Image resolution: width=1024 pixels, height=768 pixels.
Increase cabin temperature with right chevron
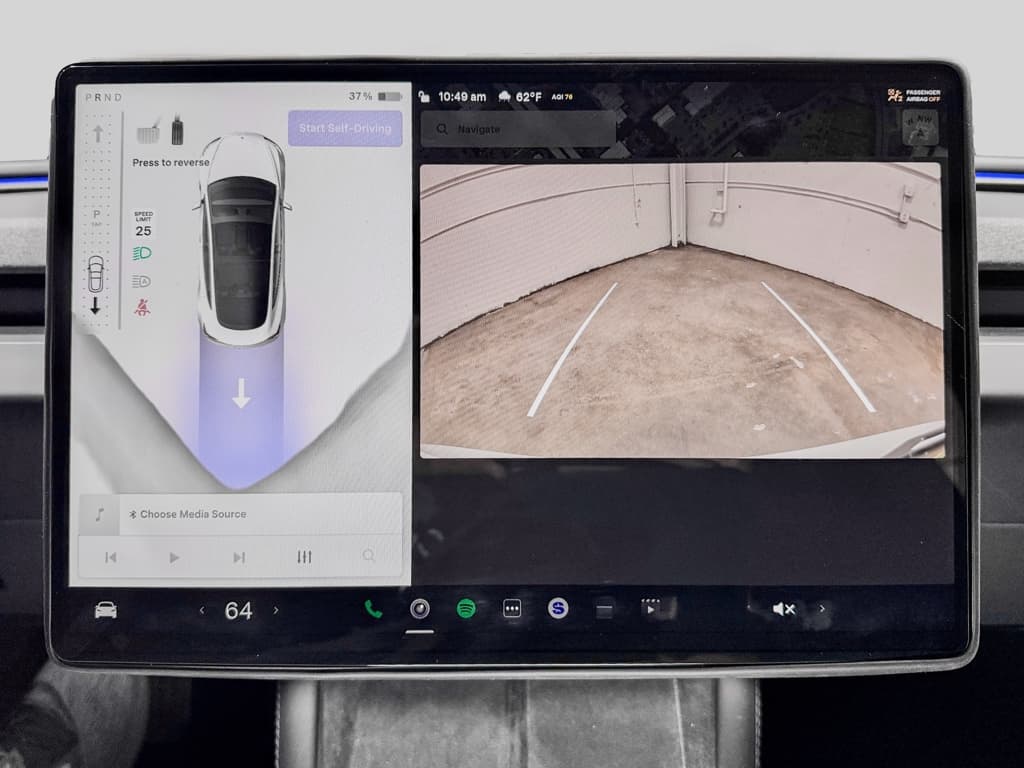[276, 610]
